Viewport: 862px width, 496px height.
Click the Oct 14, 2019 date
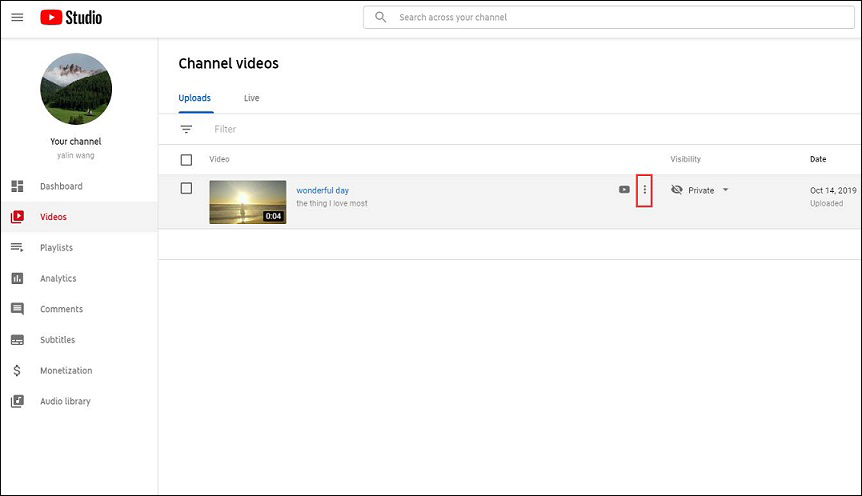[833, 190]
